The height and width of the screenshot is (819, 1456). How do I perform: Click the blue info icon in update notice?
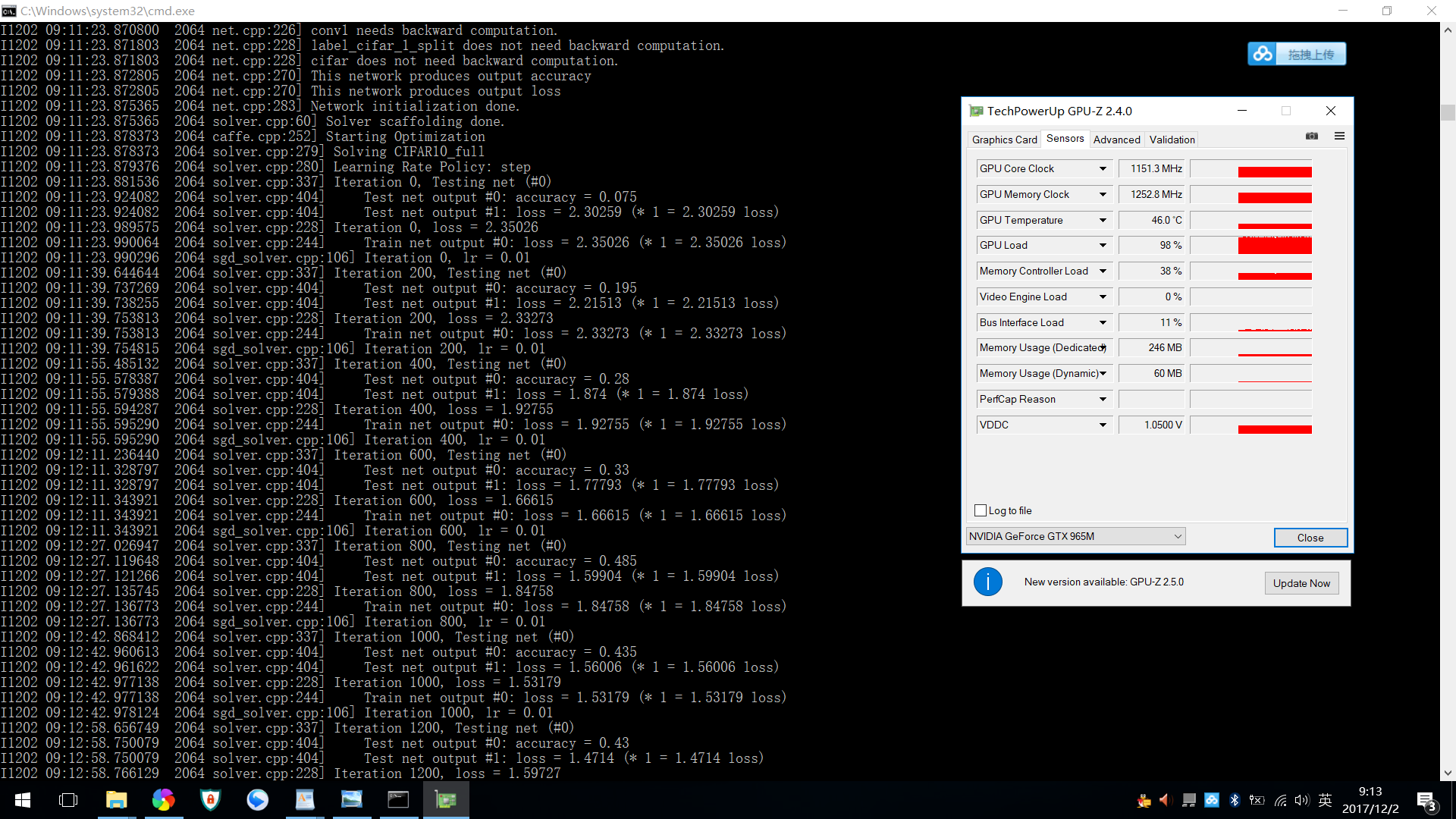pos(987,582)
